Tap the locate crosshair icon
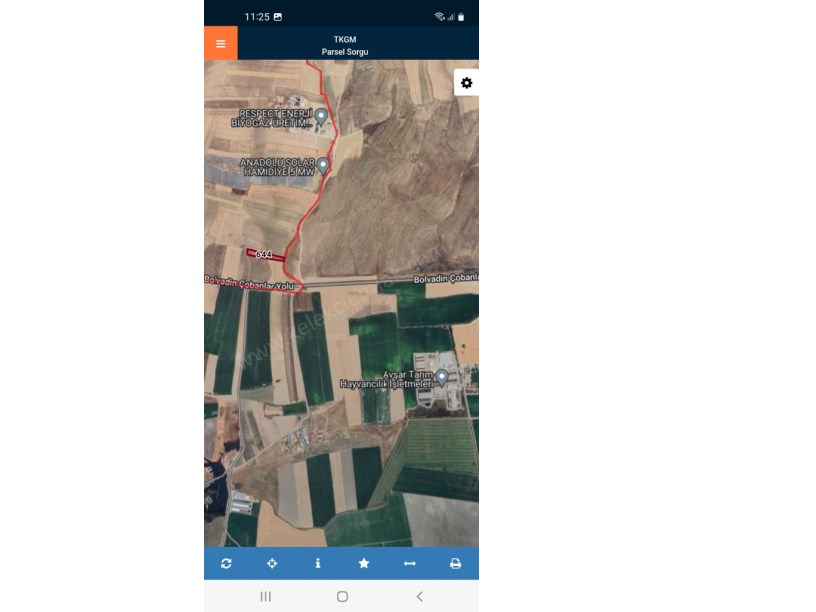The image size is (816, 612). (x=272, y=563)
